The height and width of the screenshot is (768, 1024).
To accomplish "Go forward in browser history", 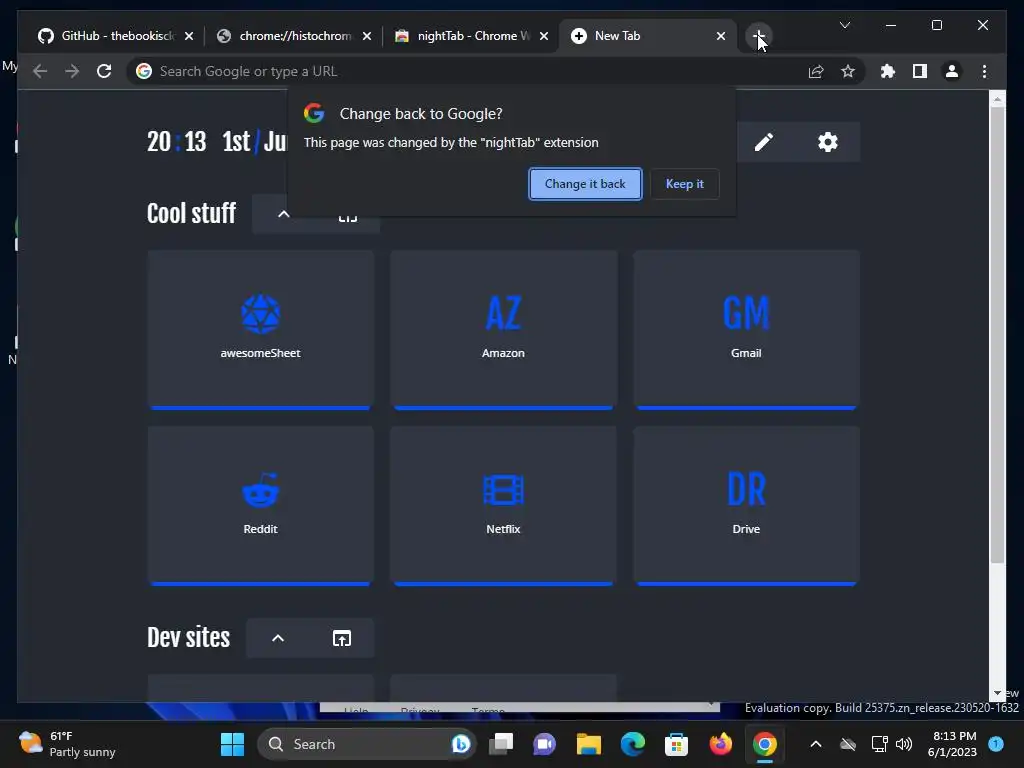I will coord(72,71).
